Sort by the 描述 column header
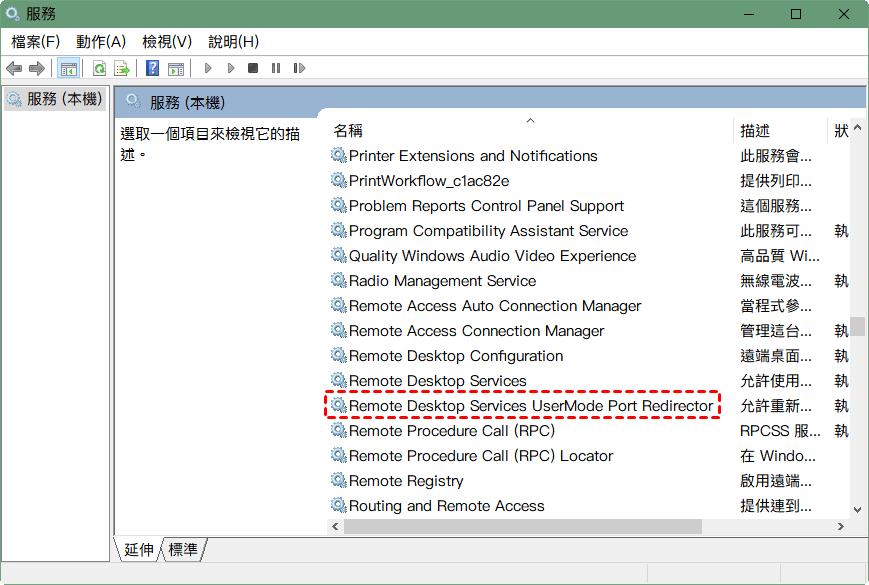Screen dimensions: 869x585 pos(755,131)
